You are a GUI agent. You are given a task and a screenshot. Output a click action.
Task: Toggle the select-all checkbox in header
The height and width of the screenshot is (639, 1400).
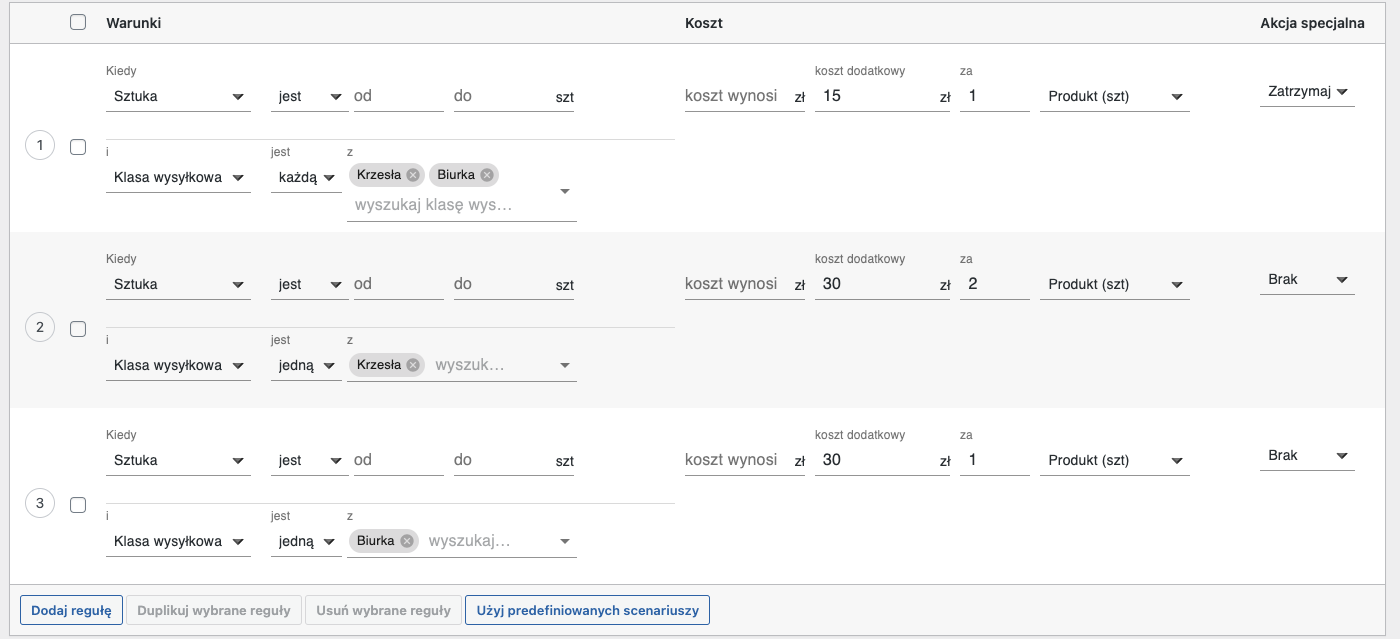point(78,23)
